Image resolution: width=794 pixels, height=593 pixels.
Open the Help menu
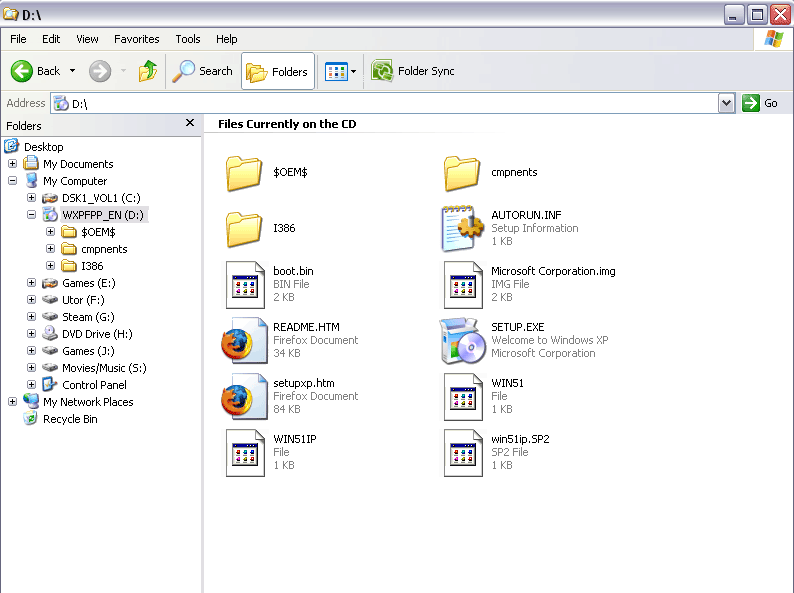click(226, 39)
